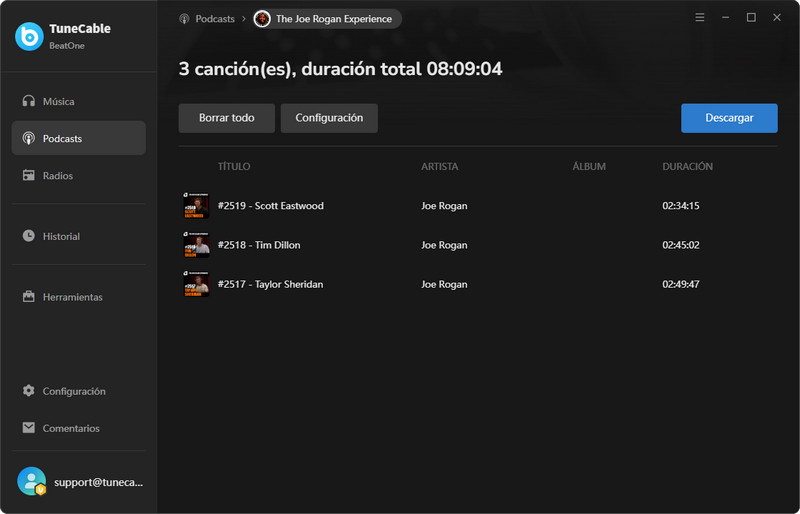Screen dimensions: 800x514
Task: Click the support@tuneca... account label
Action: tap(98, 482)
